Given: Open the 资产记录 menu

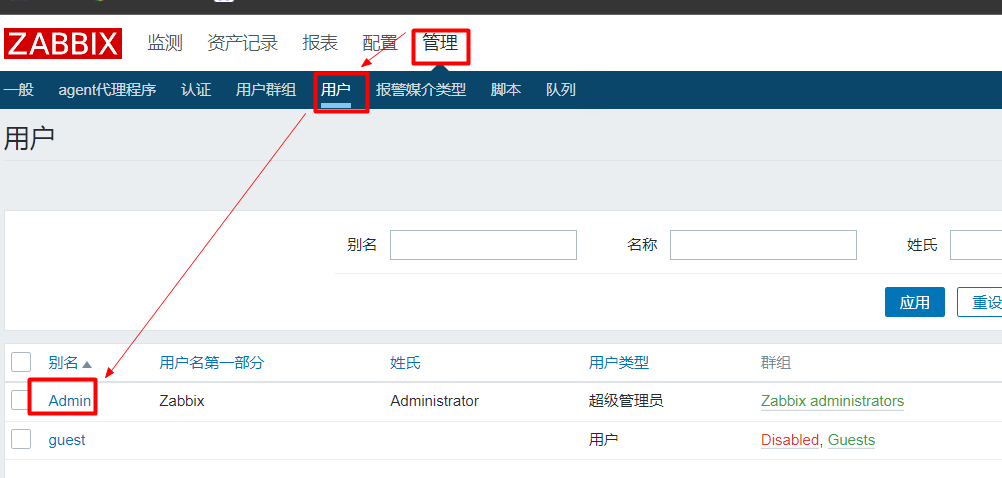Looking at the screenshot, I should (x=242, y=43).
